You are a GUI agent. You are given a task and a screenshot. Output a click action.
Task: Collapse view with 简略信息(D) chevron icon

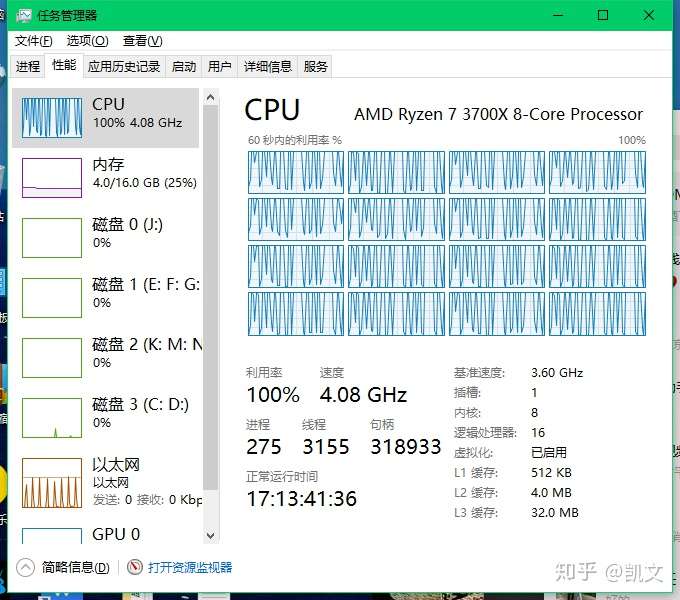coord(25,567)
